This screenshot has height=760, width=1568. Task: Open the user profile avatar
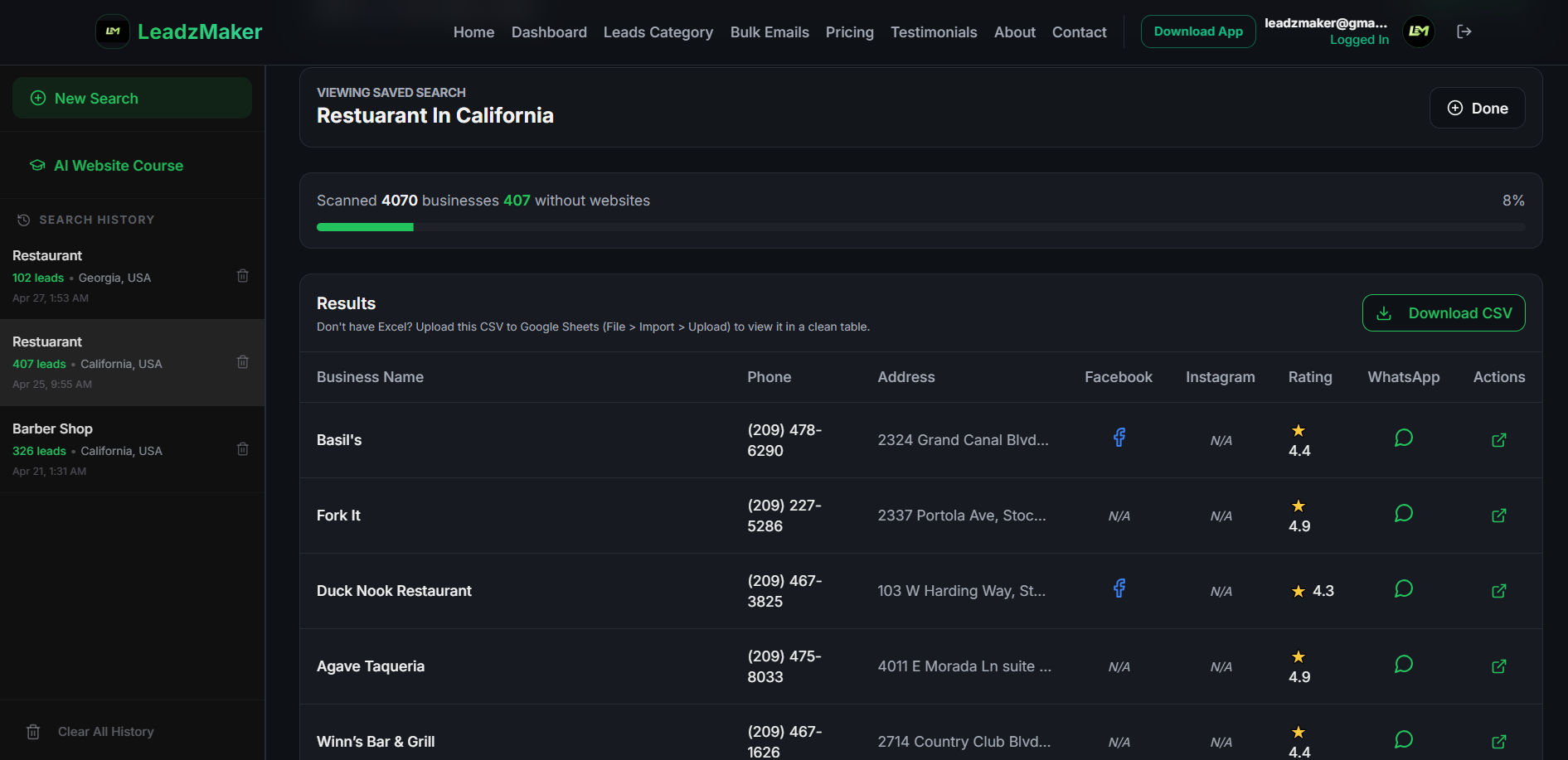click(x=1419, y=31)
